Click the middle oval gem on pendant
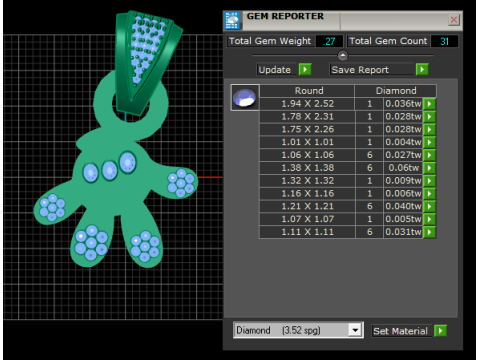Image resolution: width=480 pixels, height=360 pixels. point(110,170)
